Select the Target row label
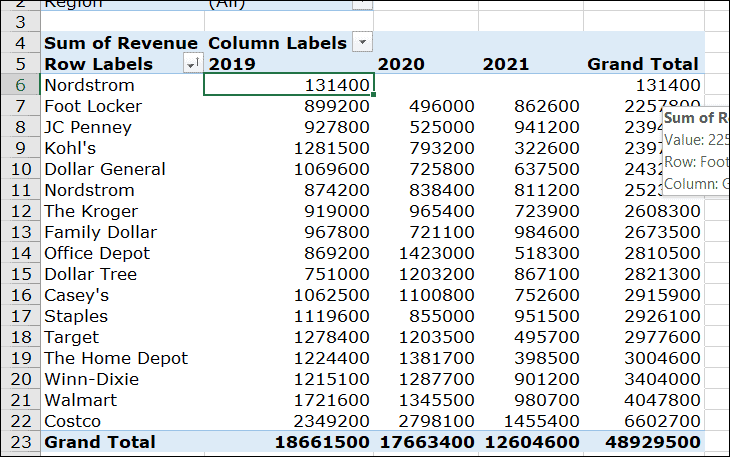730x457 pixels. [x=71, y=337]
